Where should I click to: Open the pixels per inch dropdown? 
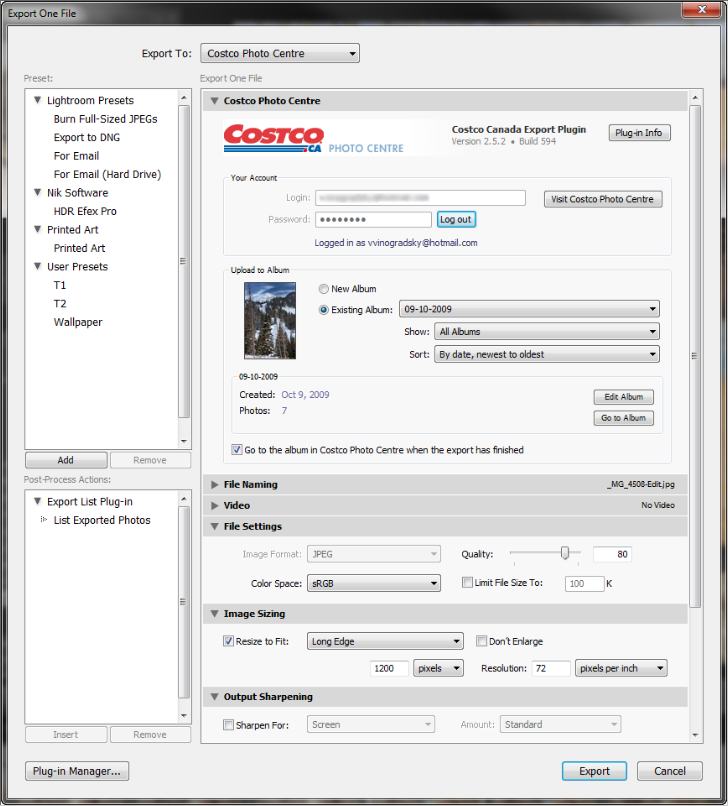tap(621, 668)
